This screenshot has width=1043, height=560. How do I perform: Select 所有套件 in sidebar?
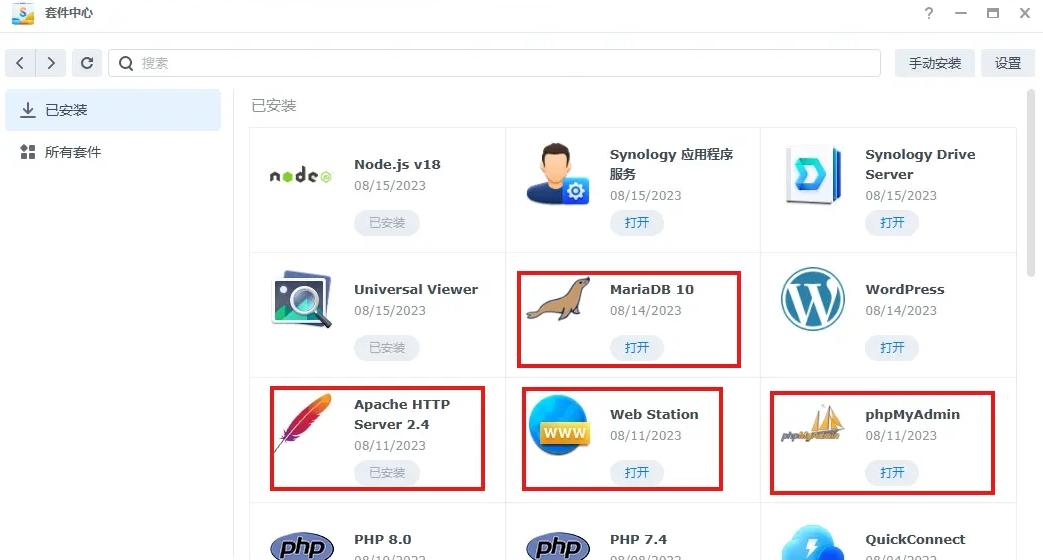113,152
